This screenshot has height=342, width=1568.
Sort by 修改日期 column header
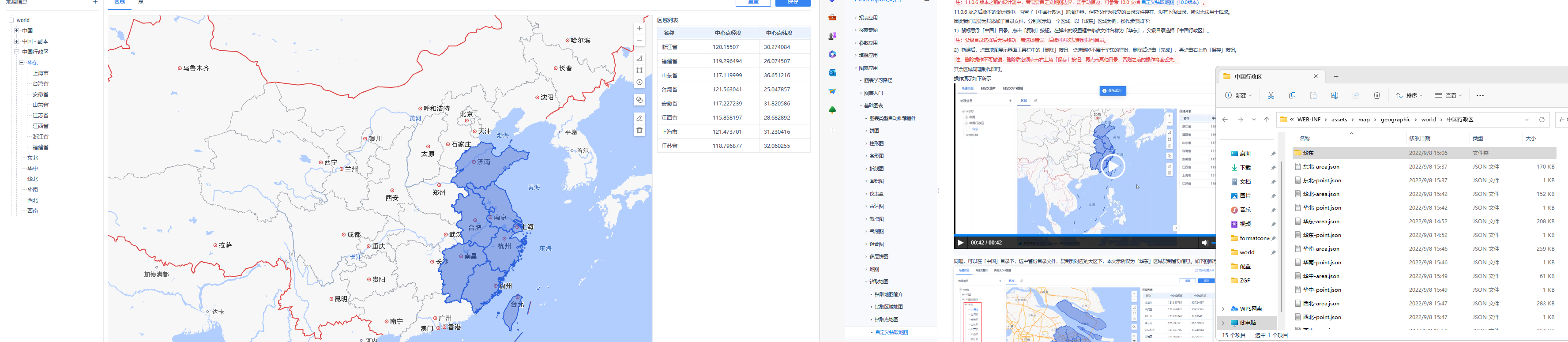1419,139
